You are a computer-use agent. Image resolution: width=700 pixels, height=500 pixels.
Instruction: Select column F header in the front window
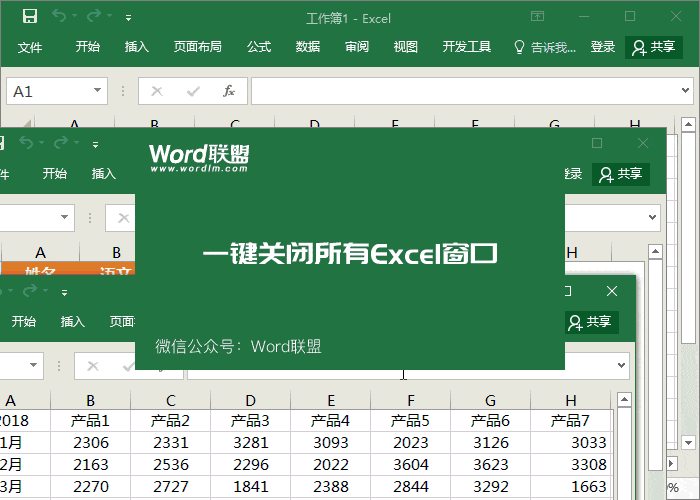tap(411, 400)
